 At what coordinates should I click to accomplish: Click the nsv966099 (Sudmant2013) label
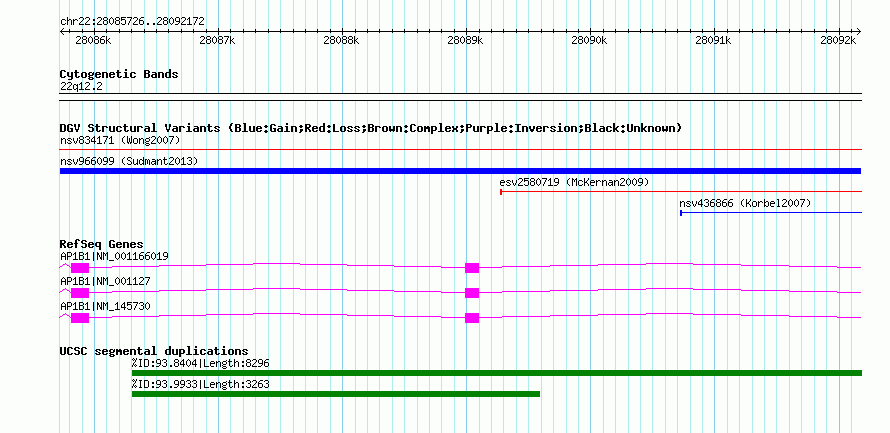(x=129, y=162)
